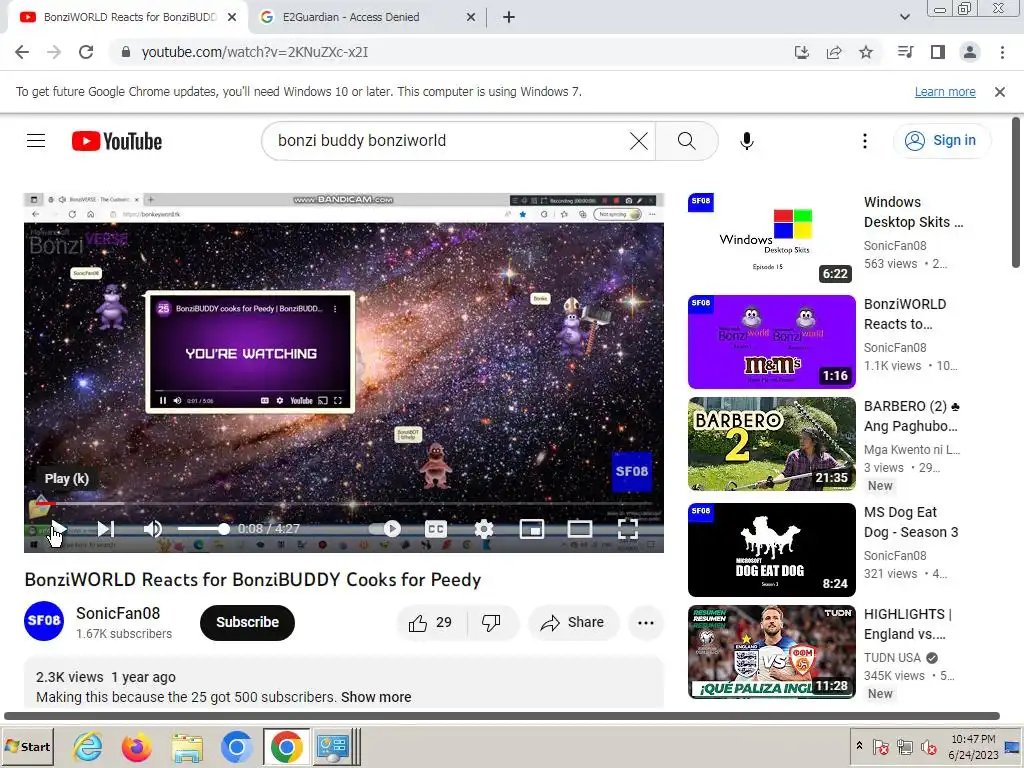Open file explorer folder on taskbar
Image resolution: width=1024 pixels, height=768 pixels.
pyautogui.click(x=187, y=746)
